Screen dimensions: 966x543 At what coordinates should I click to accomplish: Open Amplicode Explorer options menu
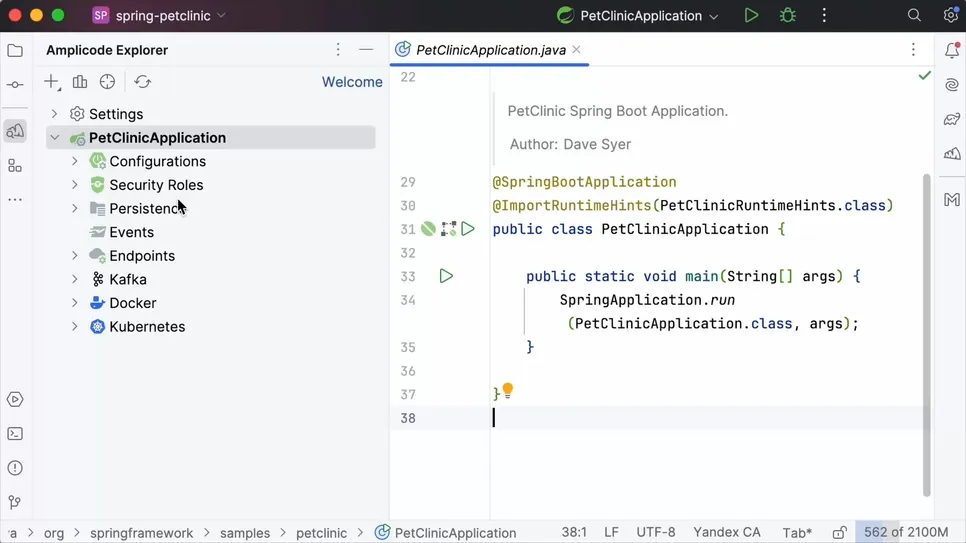tap(338, 50)
